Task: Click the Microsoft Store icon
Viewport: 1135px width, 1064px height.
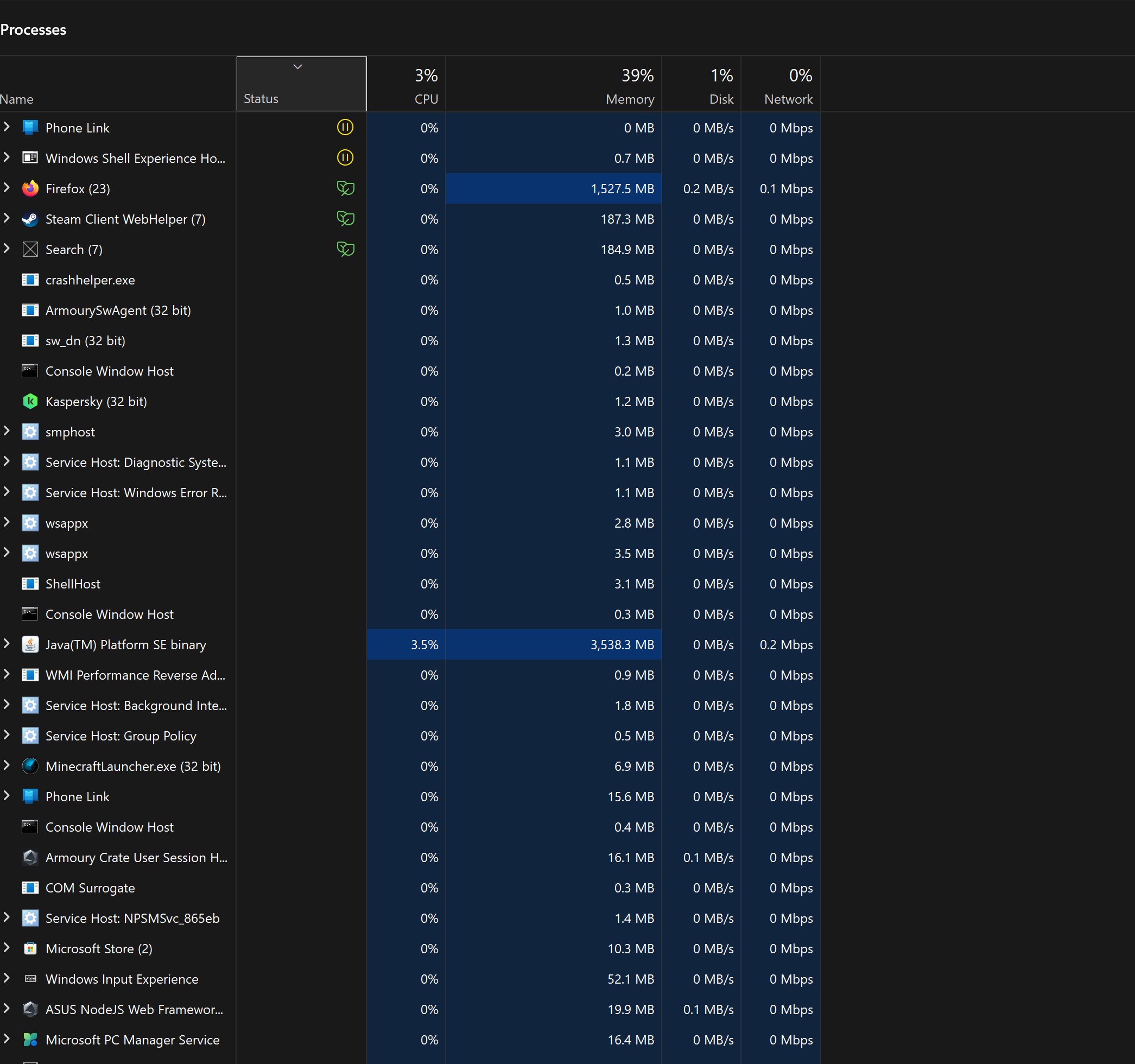Action: click(x=30, y=948)
